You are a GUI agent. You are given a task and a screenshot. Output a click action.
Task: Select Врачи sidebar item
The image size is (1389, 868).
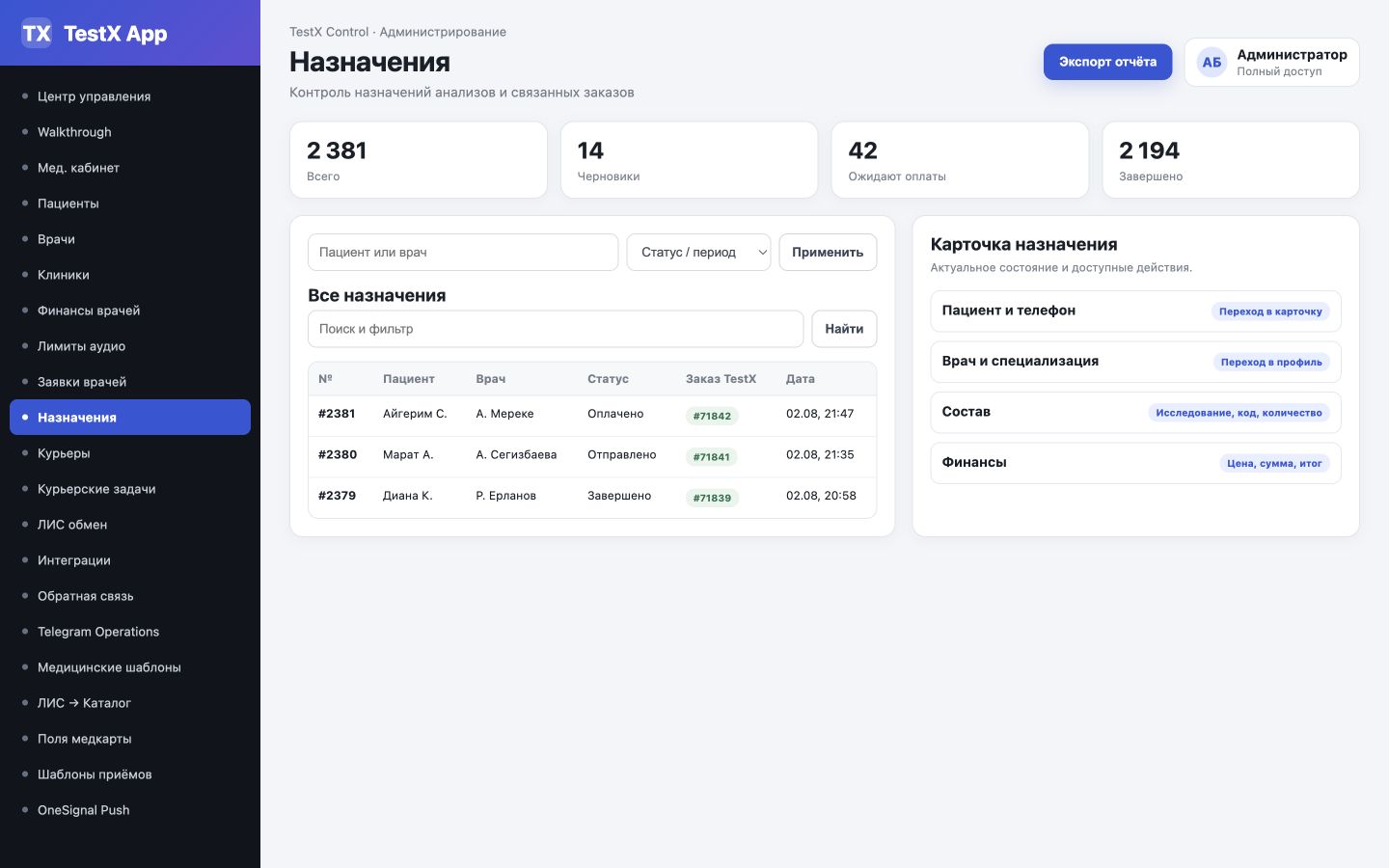130,239
